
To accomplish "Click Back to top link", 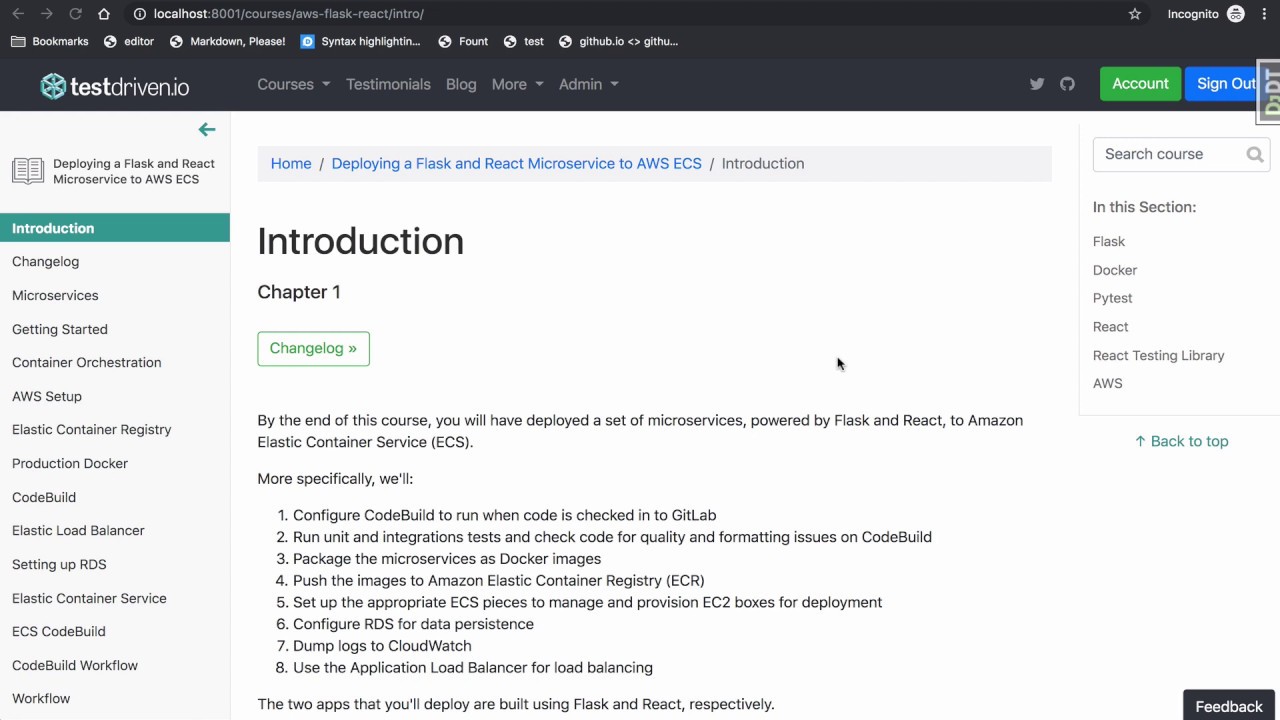I will tap(1181, 441).
